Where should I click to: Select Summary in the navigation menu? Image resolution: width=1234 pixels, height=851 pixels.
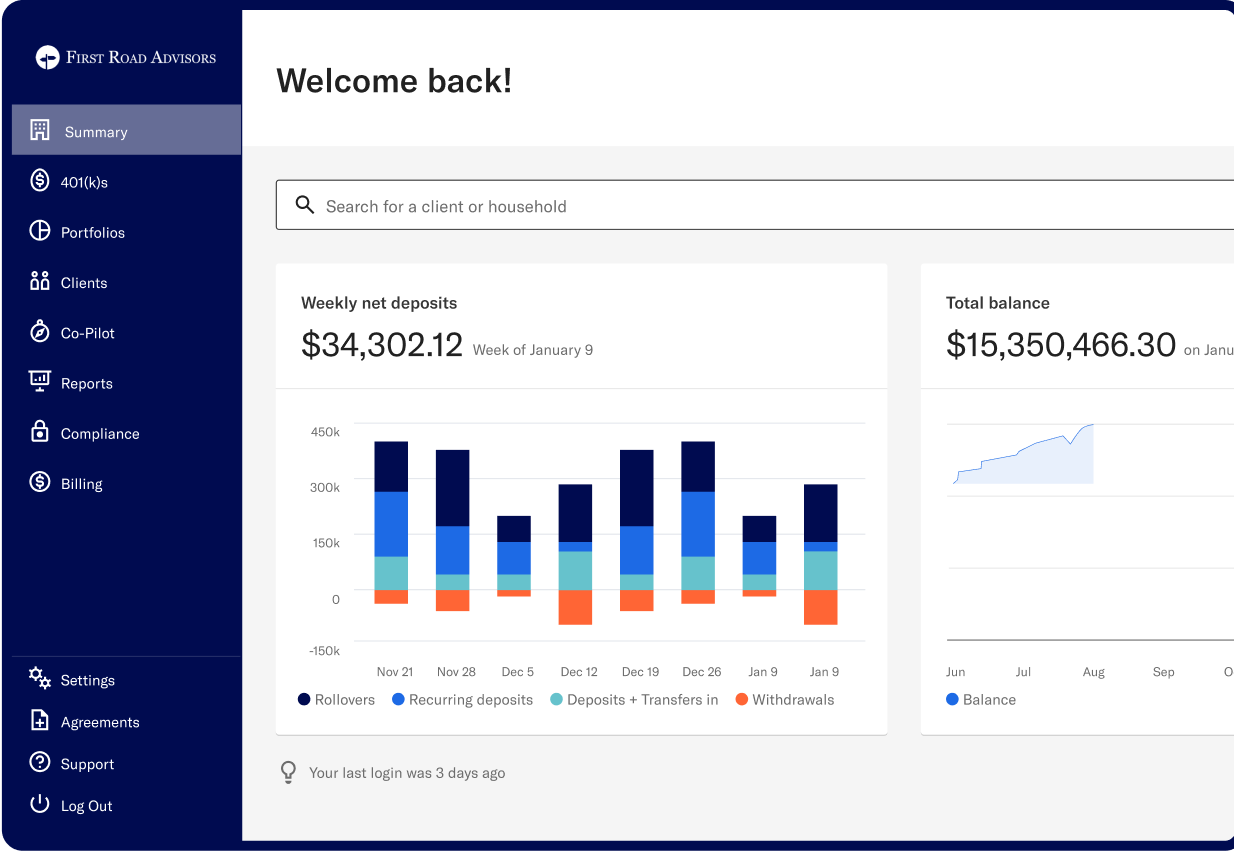click(x=96, y=131)
